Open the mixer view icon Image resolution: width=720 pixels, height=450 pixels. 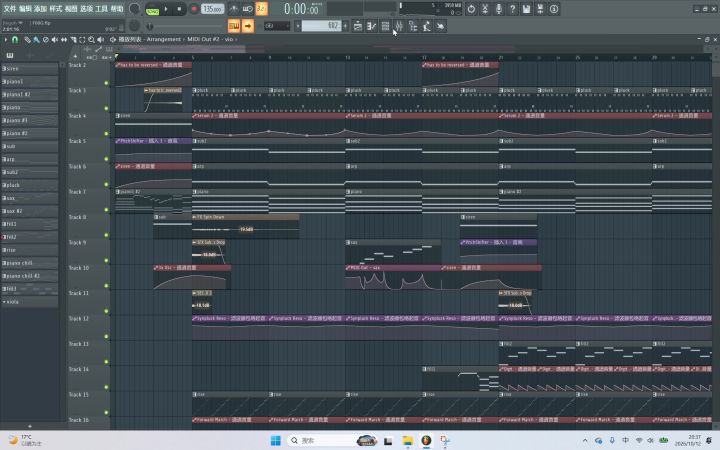399,26
